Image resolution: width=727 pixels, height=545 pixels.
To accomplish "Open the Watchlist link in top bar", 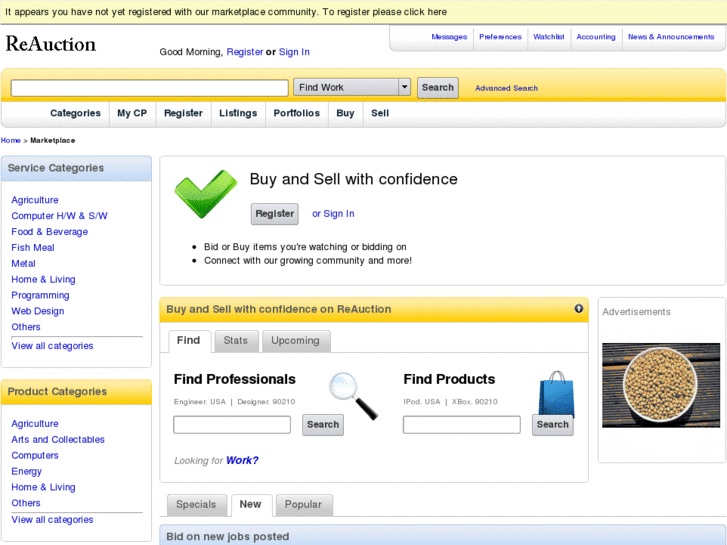I will pyautogui.click(x=548, y=37).
